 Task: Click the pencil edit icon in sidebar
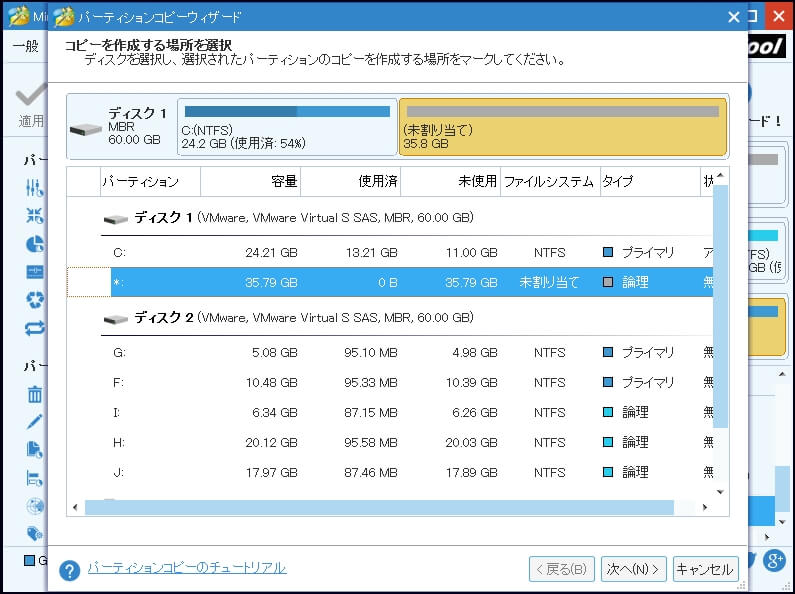35,422
